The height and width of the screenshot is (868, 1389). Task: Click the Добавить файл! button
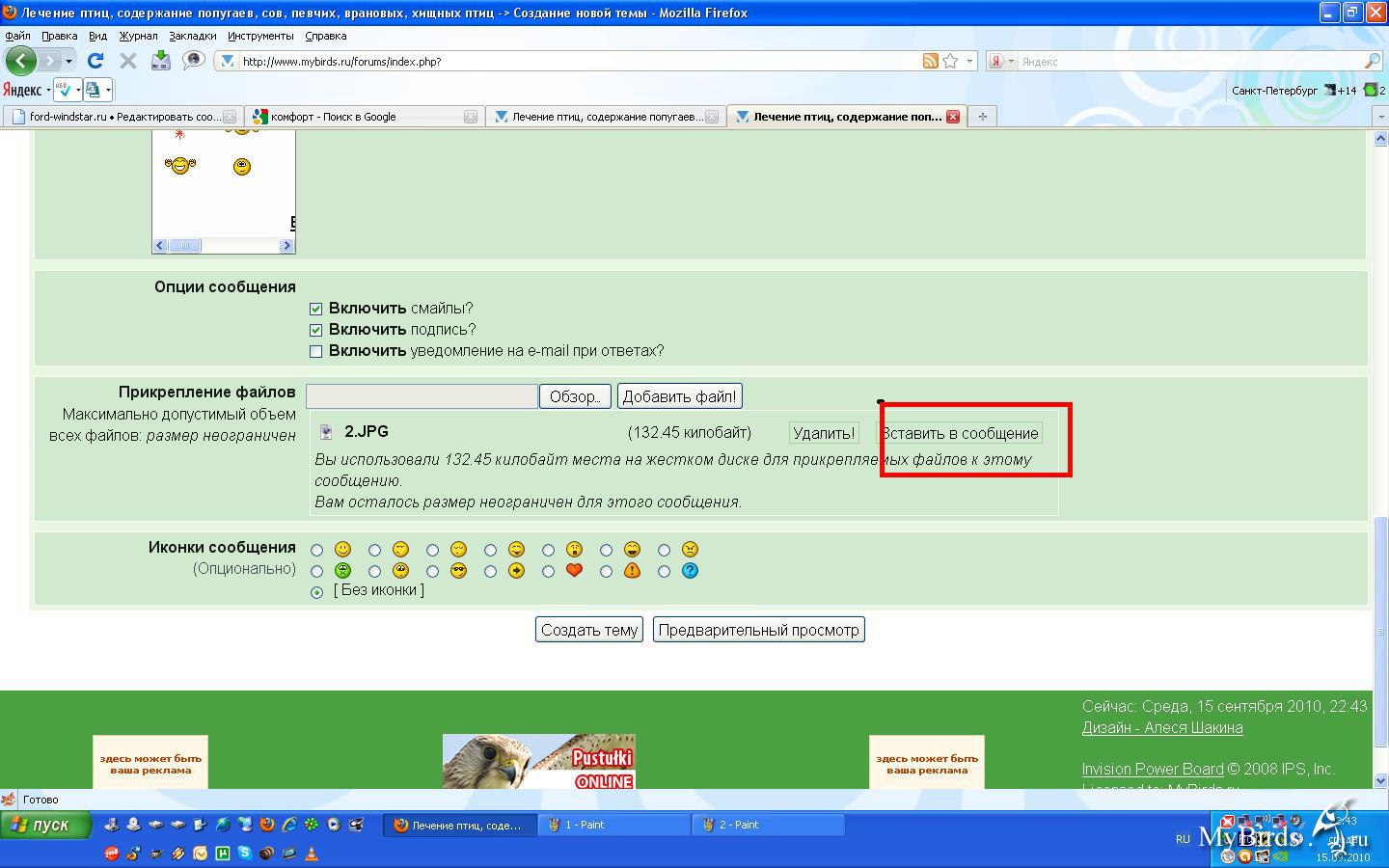coord(679,396)
